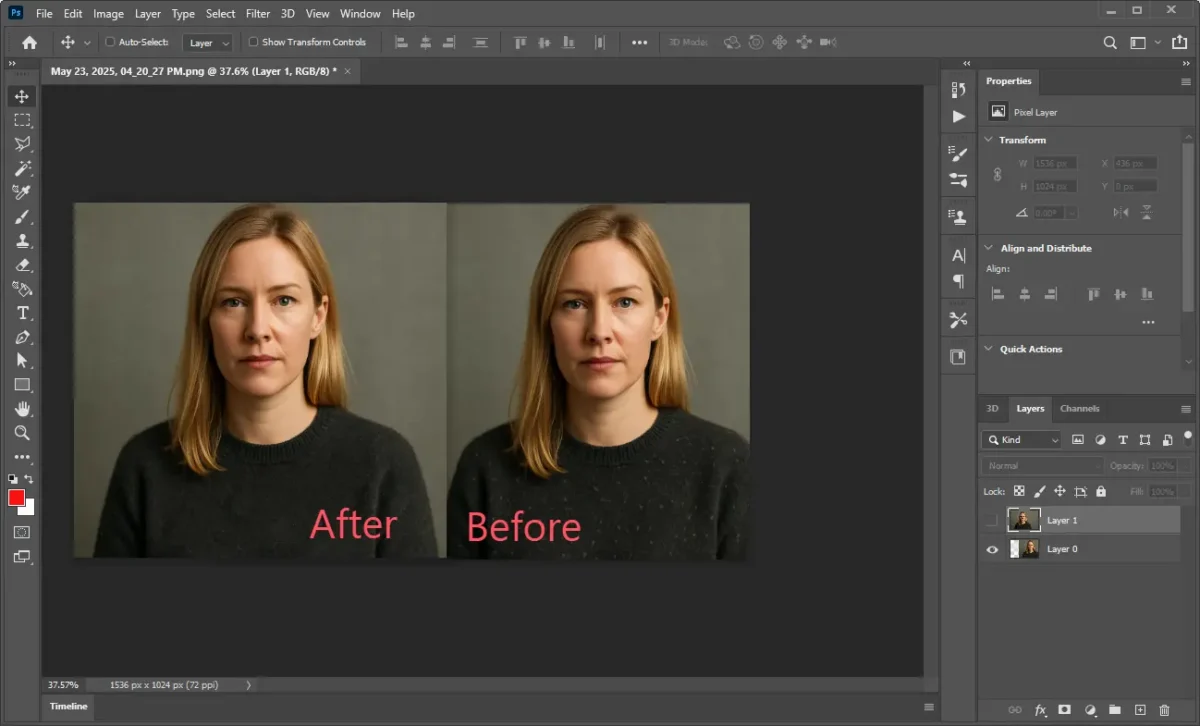This screenshot has width=1200, height=726.
Task: Toggle lock all padlock icon
Action: click(x=1101, y=492)
